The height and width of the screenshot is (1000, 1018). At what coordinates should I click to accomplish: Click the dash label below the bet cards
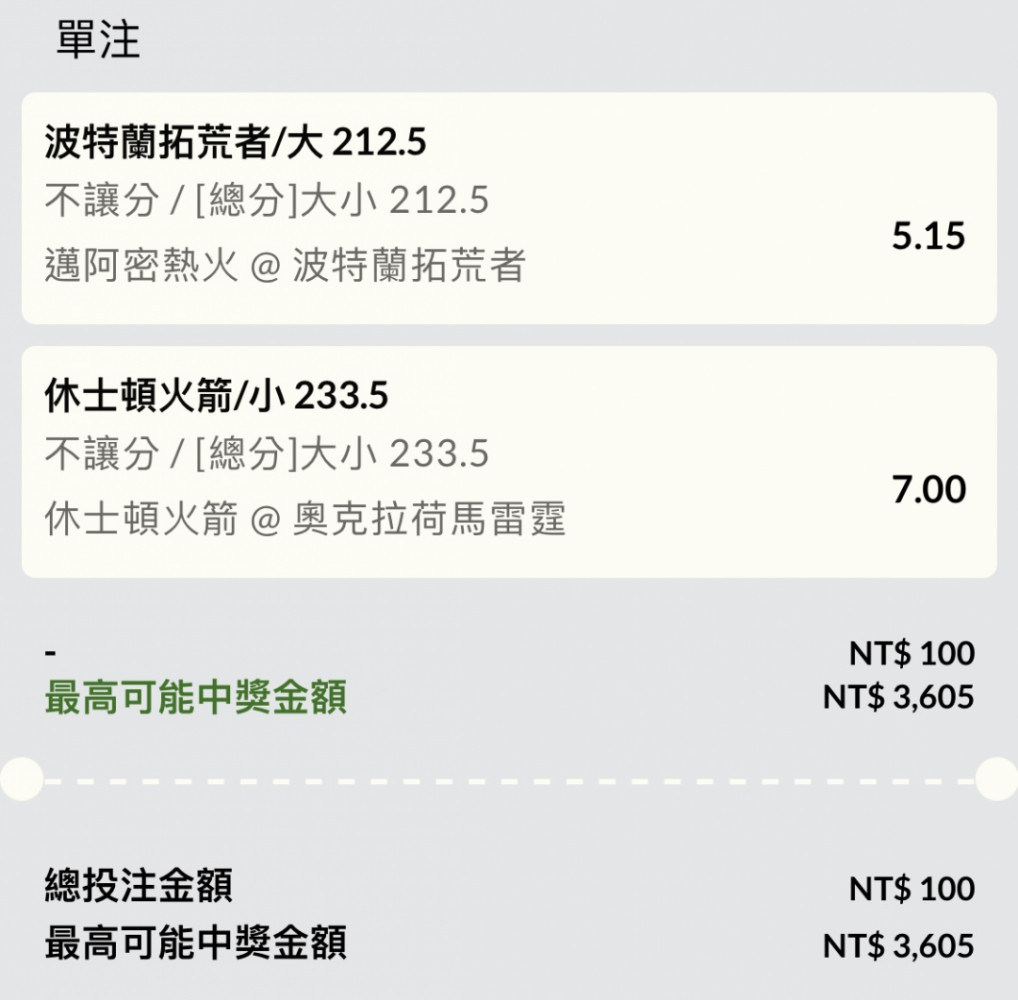tap(51, 653)
